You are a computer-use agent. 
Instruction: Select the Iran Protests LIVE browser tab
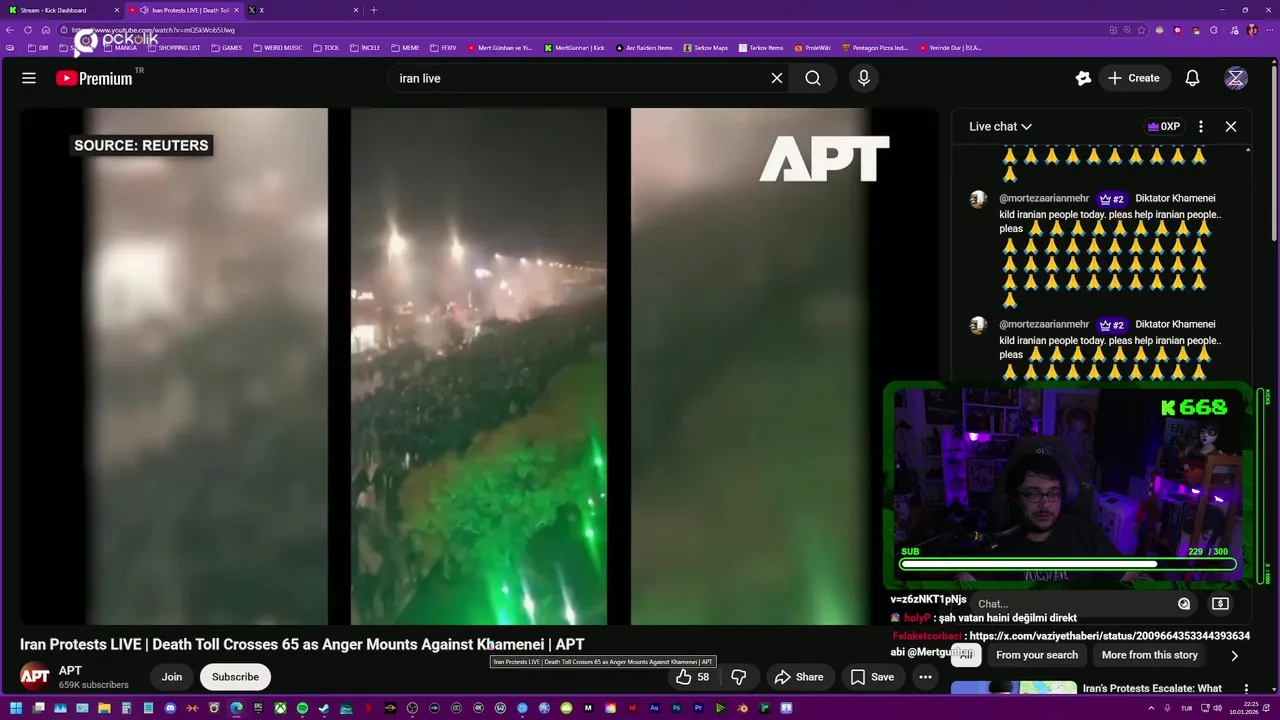click(x=184, y=10)
